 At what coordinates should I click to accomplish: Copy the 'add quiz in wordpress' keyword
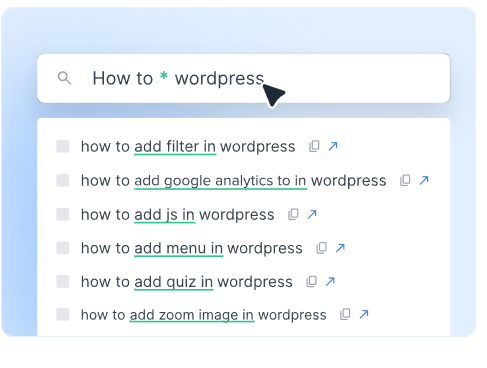(x=312, y=282)
